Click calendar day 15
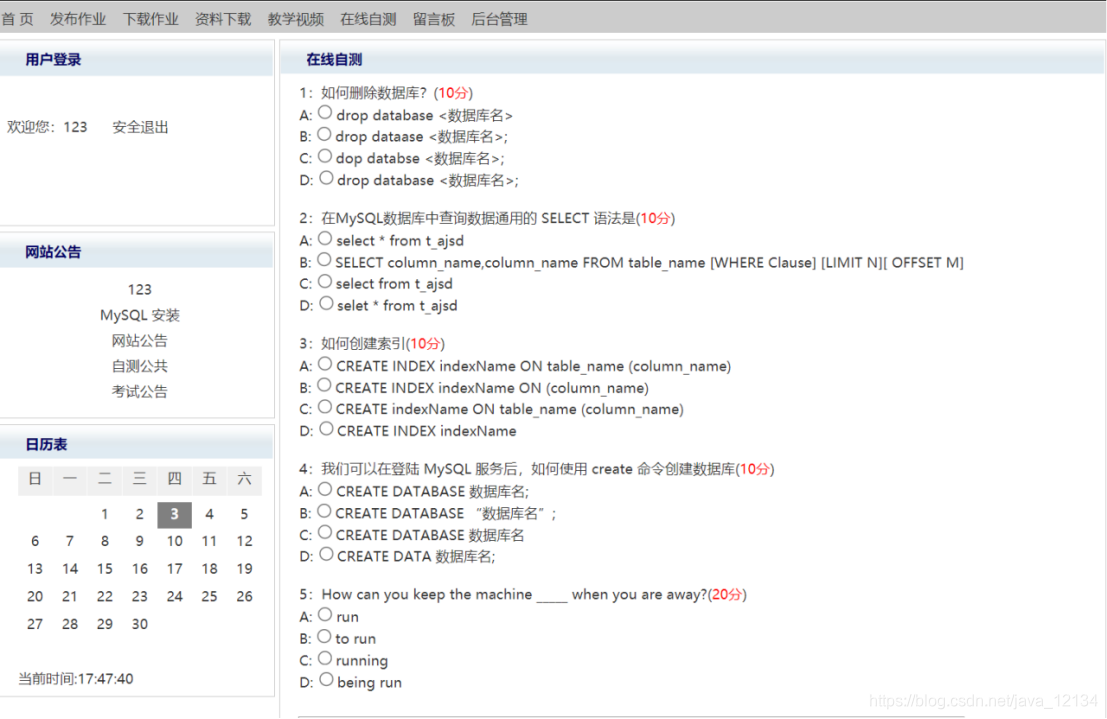 coord(104,569)
